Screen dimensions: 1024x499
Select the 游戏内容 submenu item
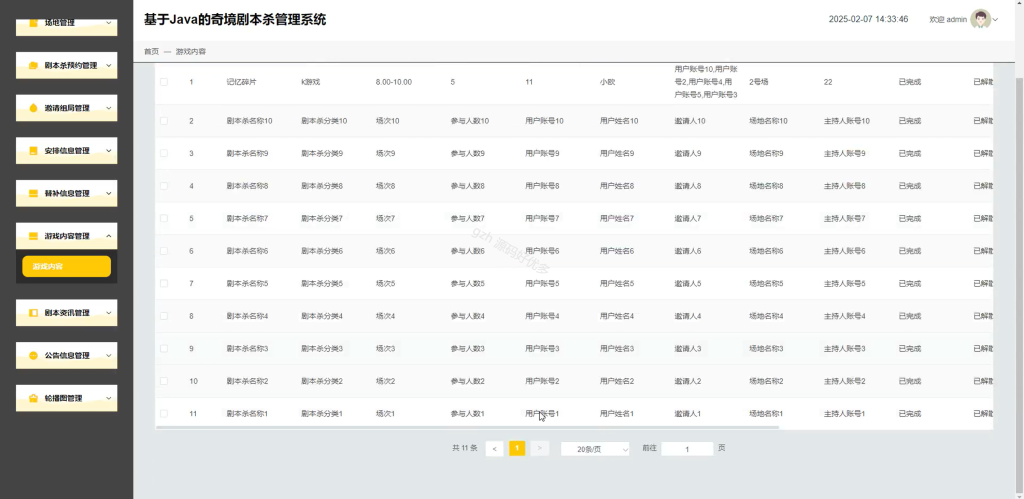coord(67,266)
